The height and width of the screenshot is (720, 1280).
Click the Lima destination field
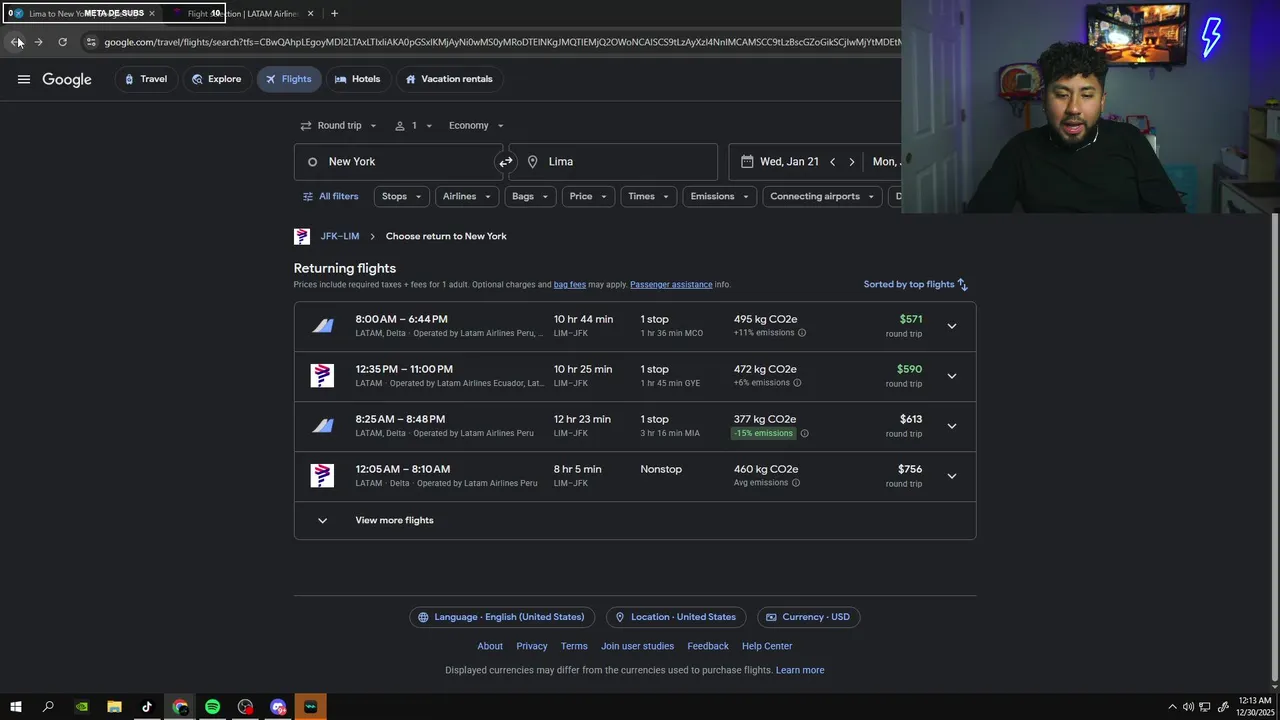pos(613,162)
